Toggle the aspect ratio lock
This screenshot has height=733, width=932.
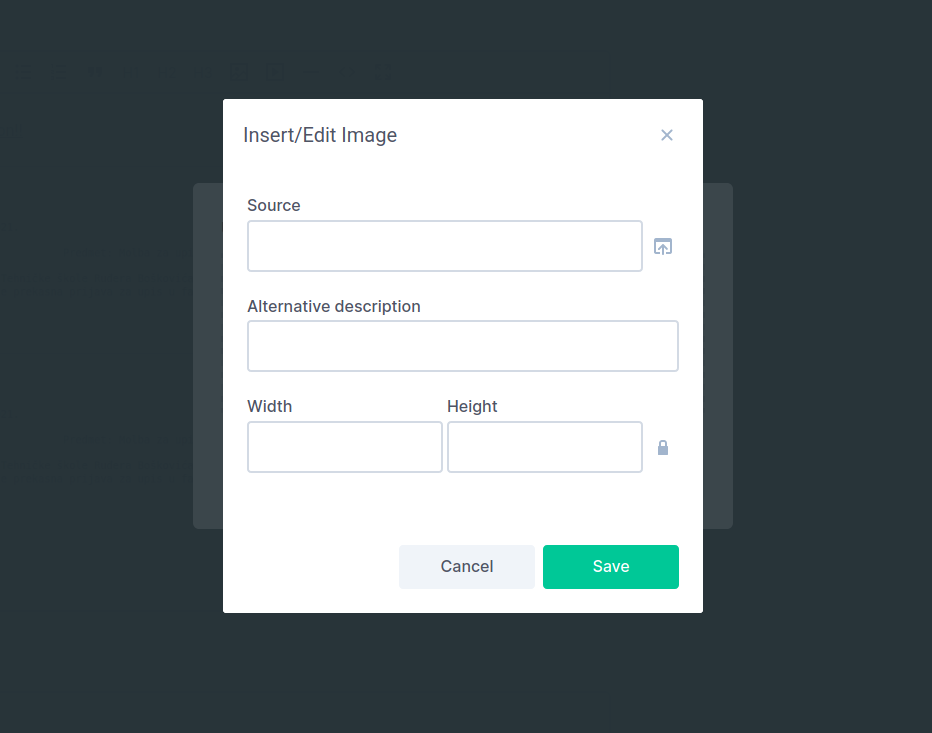tap(663, 447)
